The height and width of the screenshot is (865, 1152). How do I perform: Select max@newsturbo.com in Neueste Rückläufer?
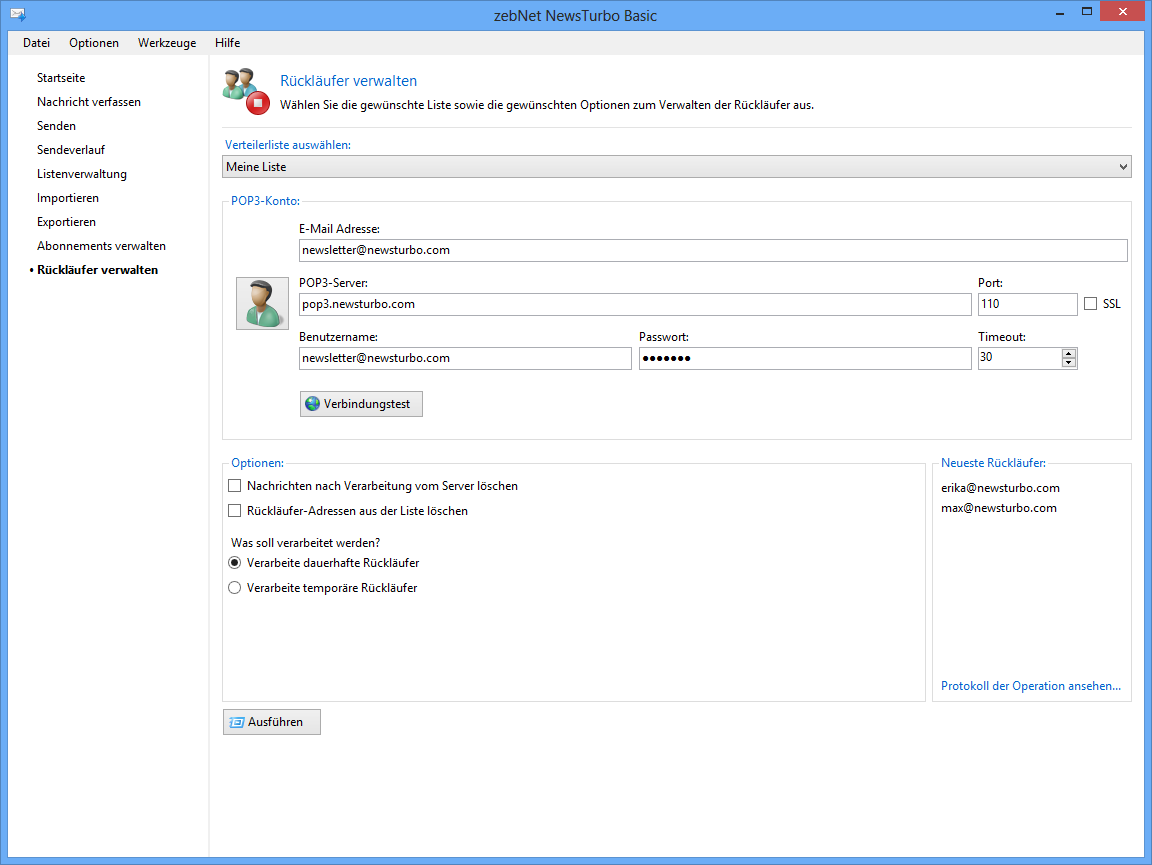tap(998, 508)
